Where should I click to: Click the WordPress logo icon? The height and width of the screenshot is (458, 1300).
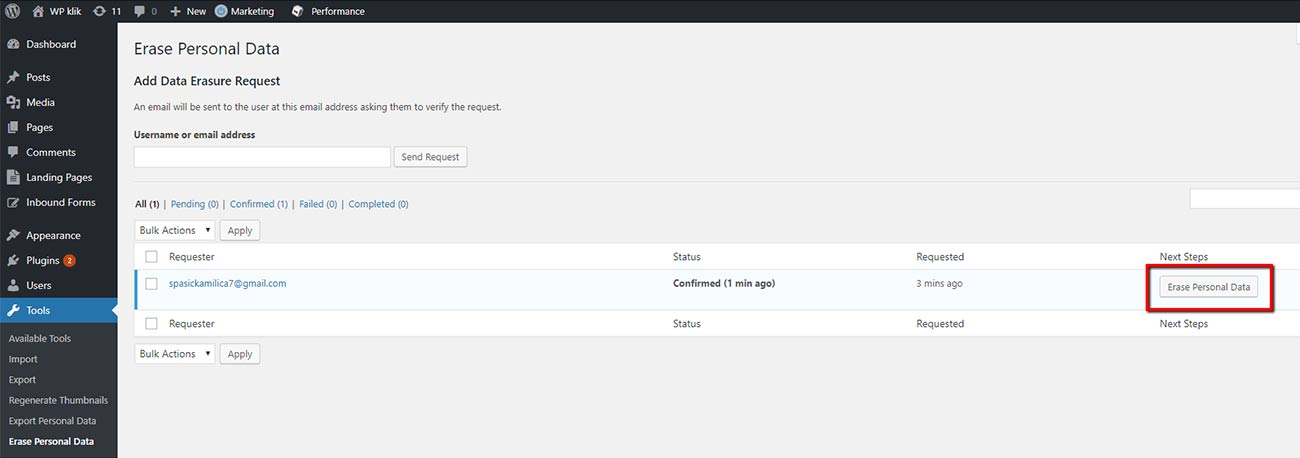click(13, 11)
